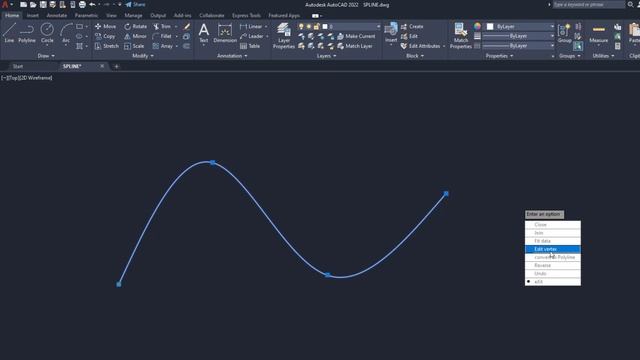The height and width of the screenshot is (360, 640).
Task: Switch to the Parametric ribbon tab
Action: (86, 16)
